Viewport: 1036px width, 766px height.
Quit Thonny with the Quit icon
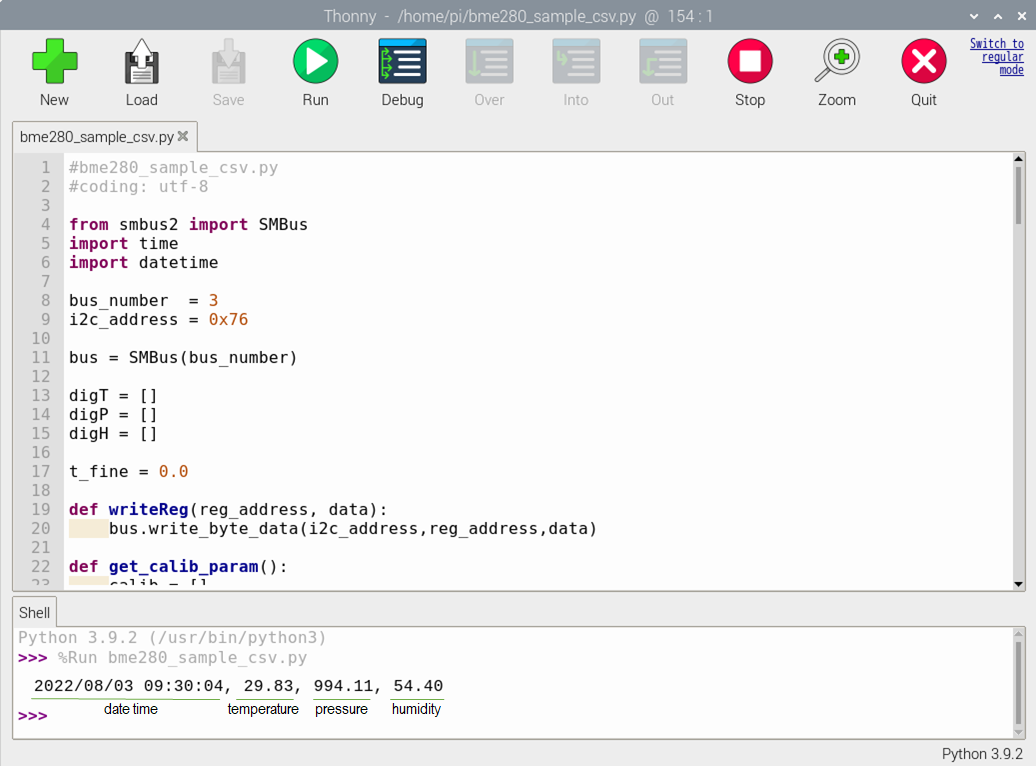[923, 62]
